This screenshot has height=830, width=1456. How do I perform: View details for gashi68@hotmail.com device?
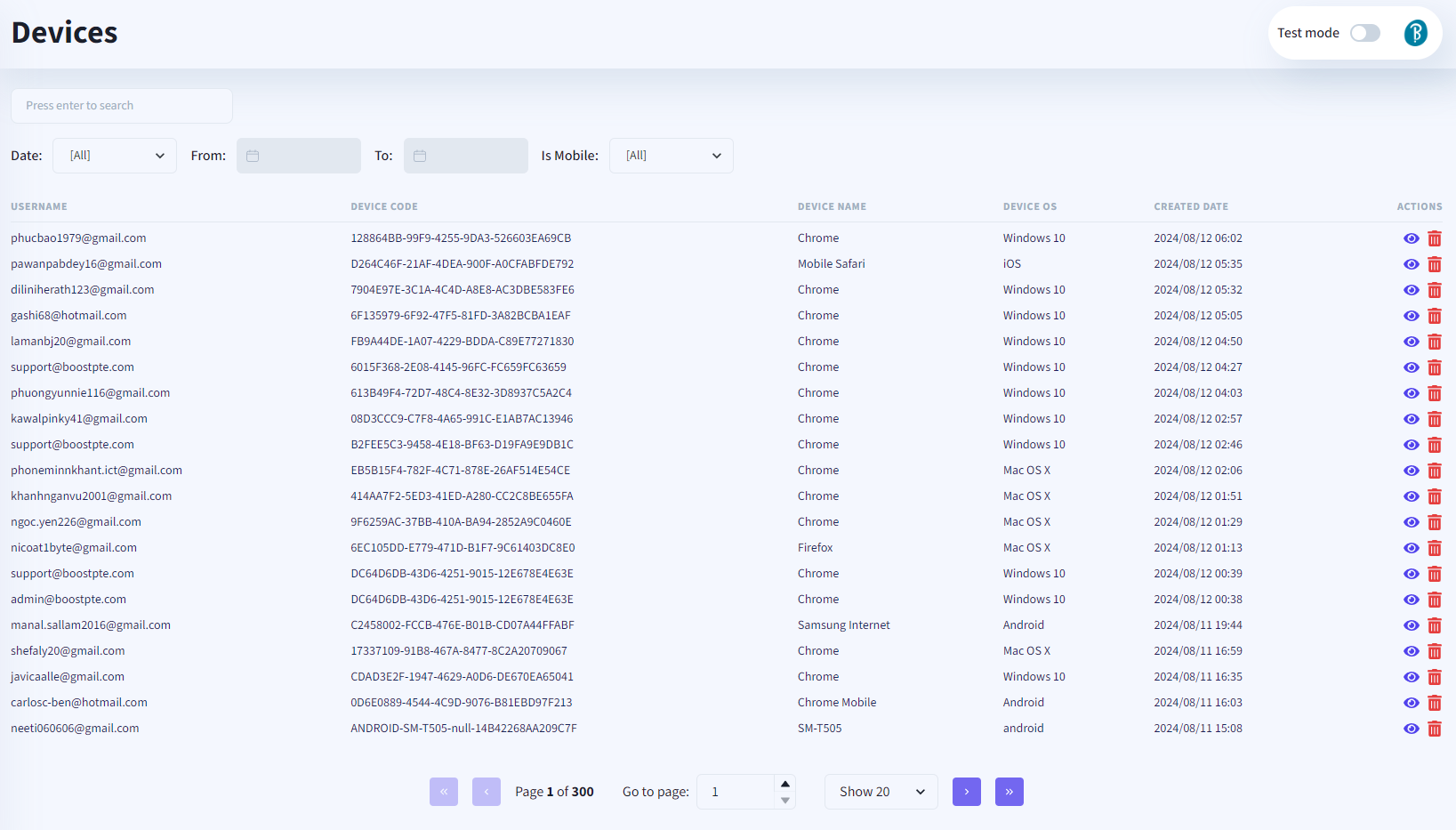[x=1411, y=316]
